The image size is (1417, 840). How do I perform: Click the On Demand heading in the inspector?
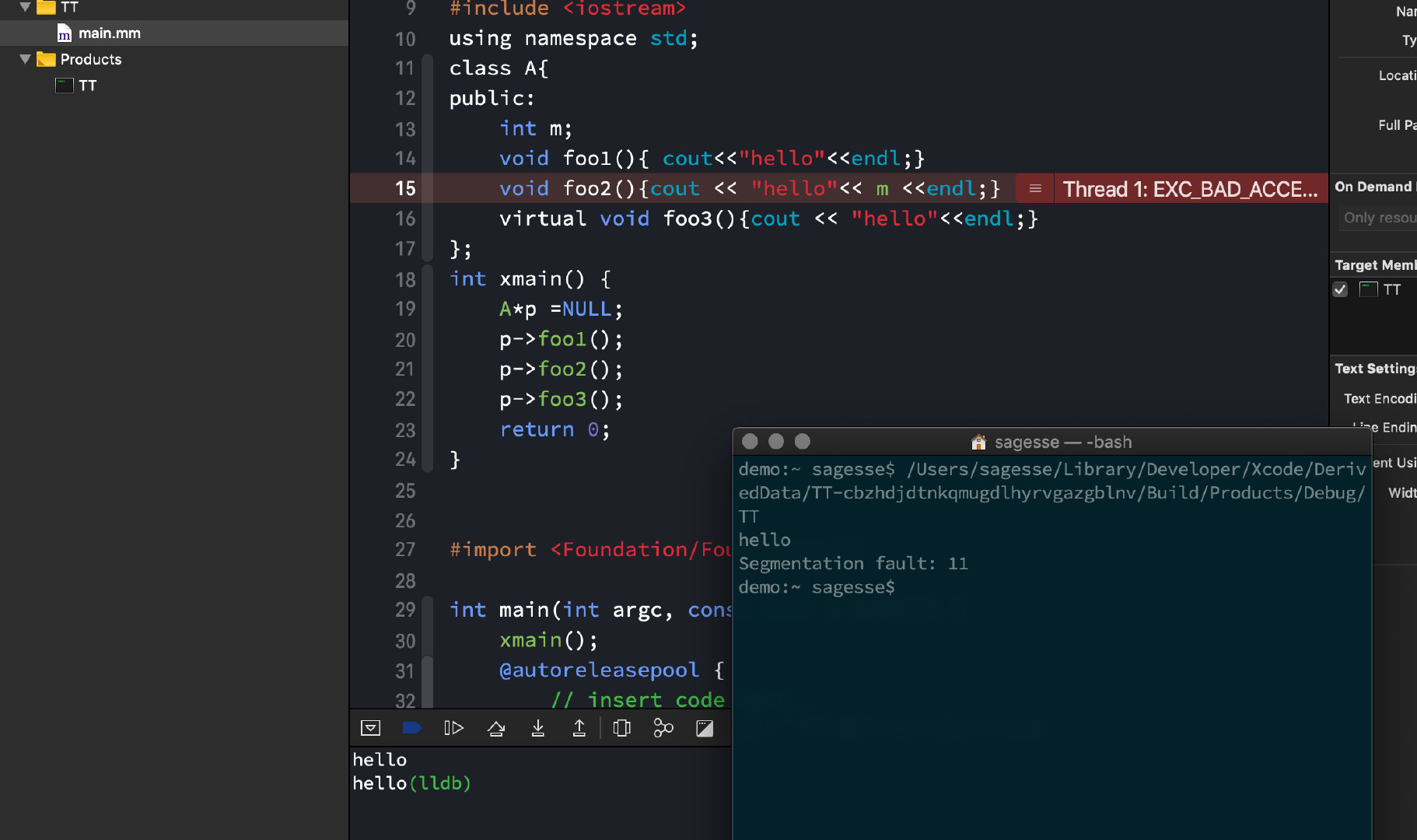click(1375, 187)
